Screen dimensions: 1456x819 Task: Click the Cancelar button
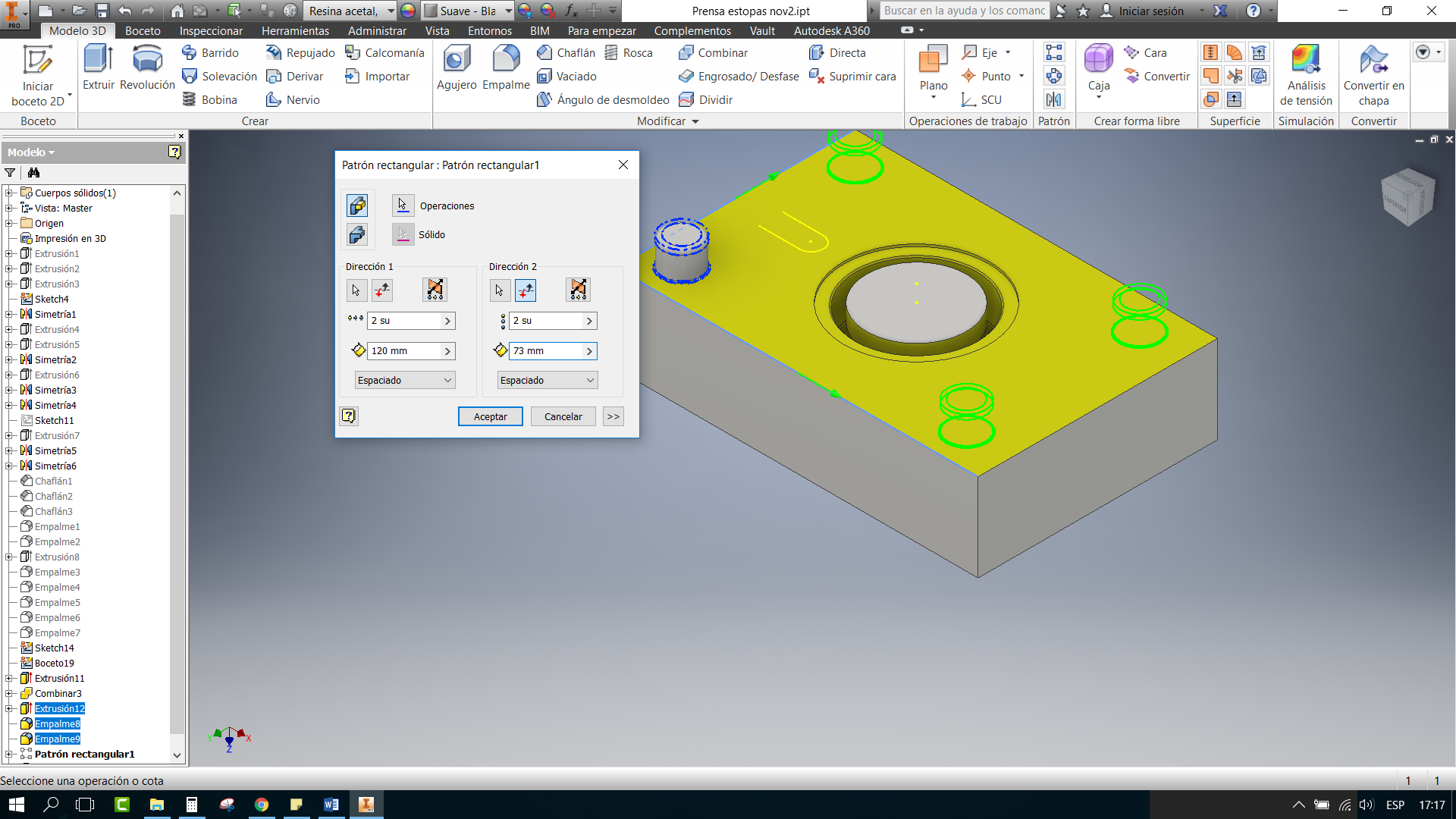coord(563,417)
